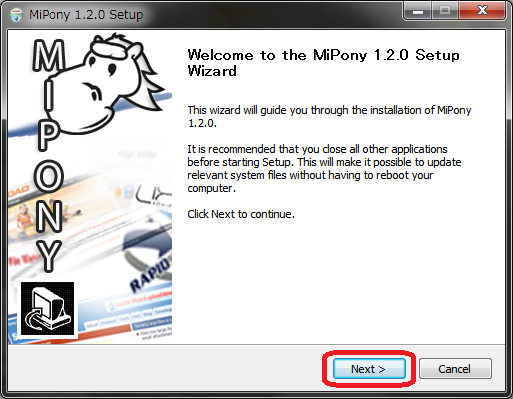The image size is (513, 399).
Task: Click the 'MiPony 1.2.0 Setup' title text
Action: (86, 15)
